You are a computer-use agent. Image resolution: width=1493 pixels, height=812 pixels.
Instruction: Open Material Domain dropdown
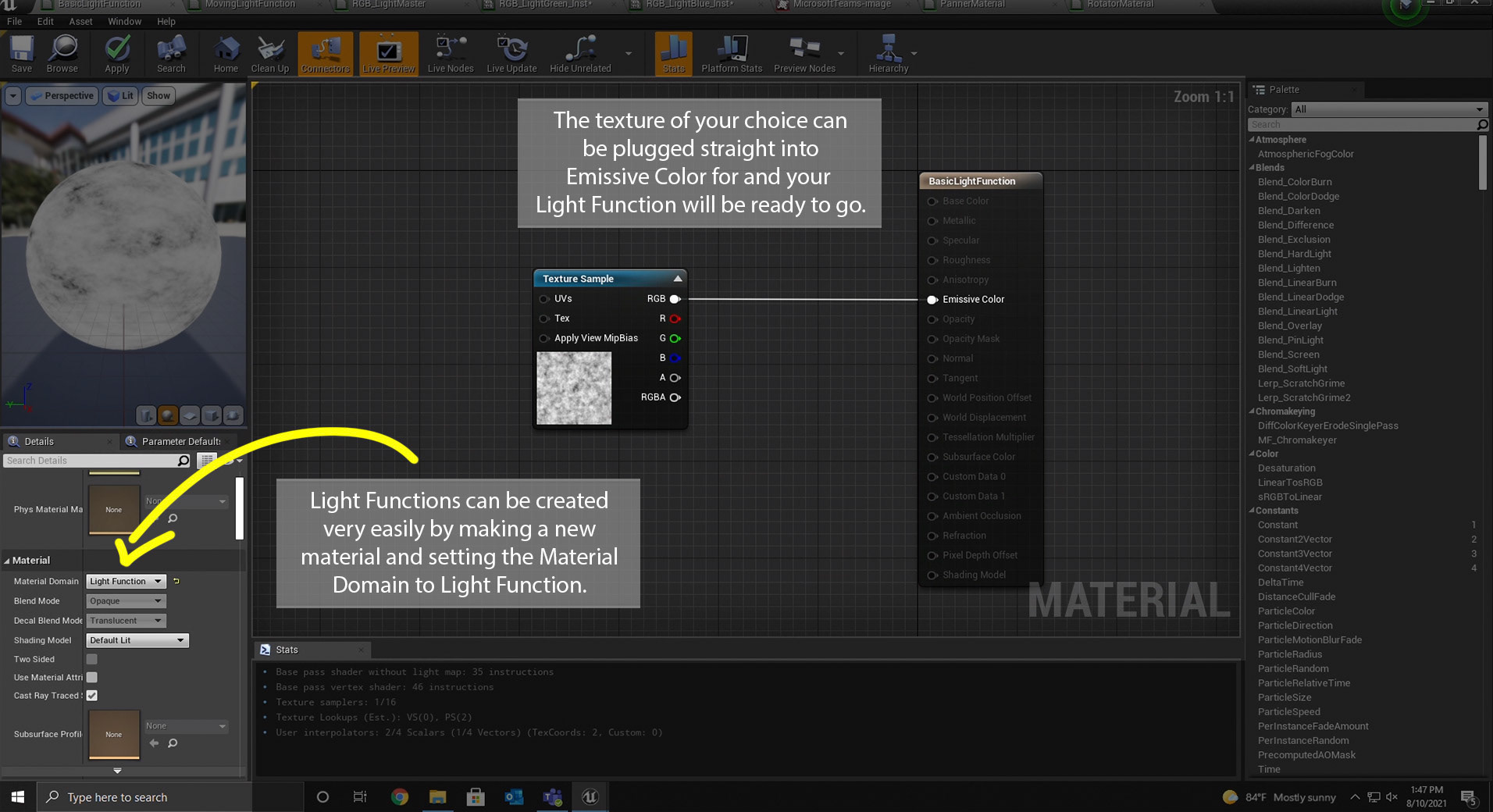126,582
